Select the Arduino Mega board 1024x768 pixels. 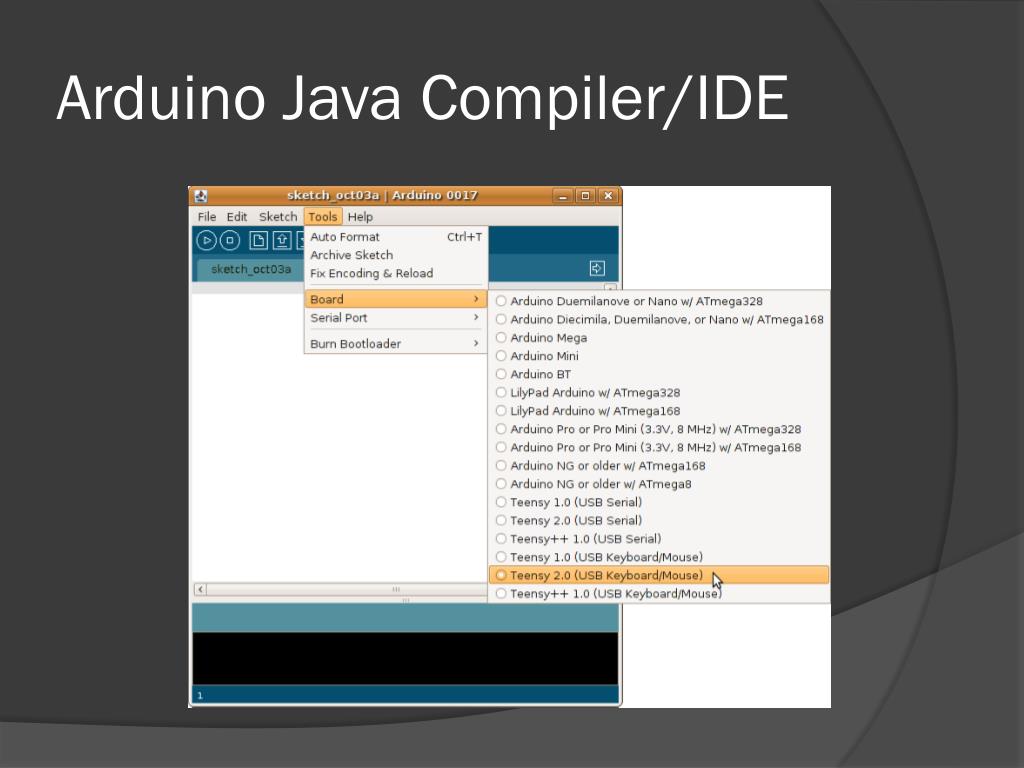660,338
